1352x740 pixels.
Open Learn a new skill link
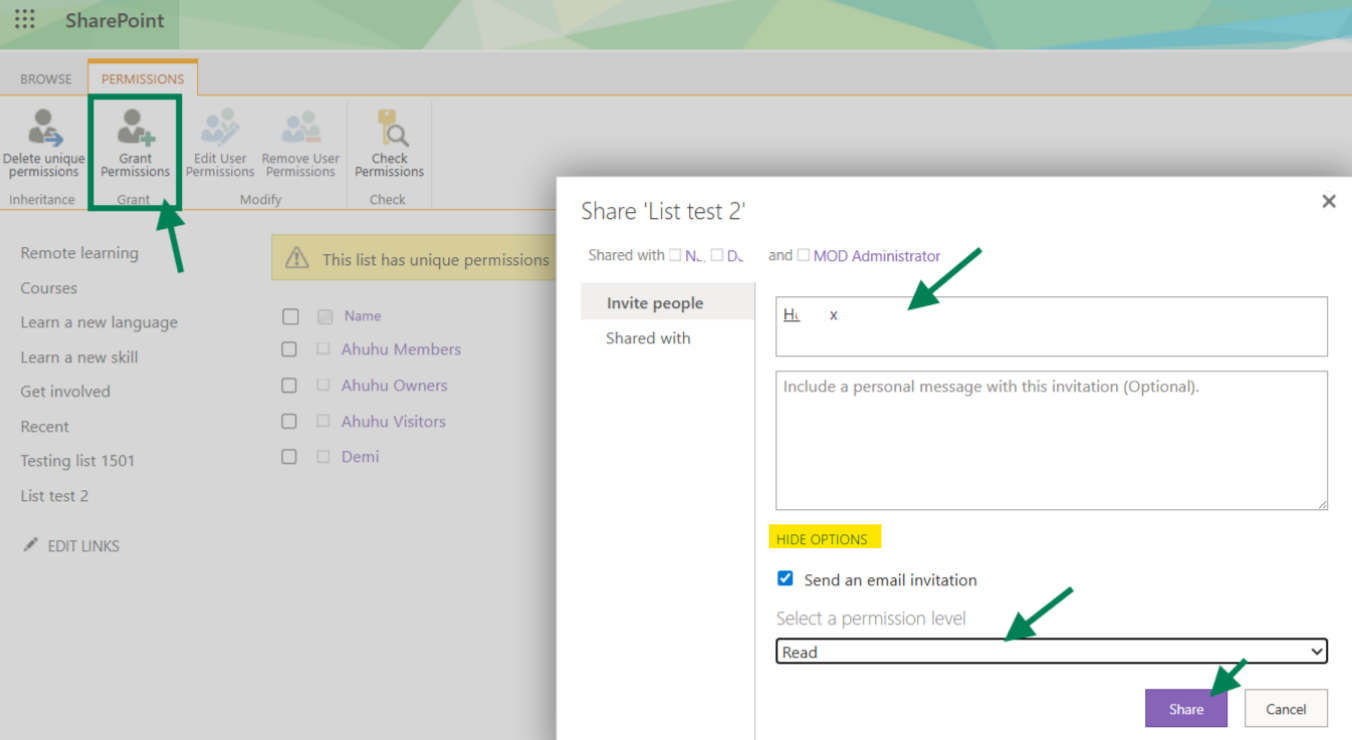tap(79, 357)
